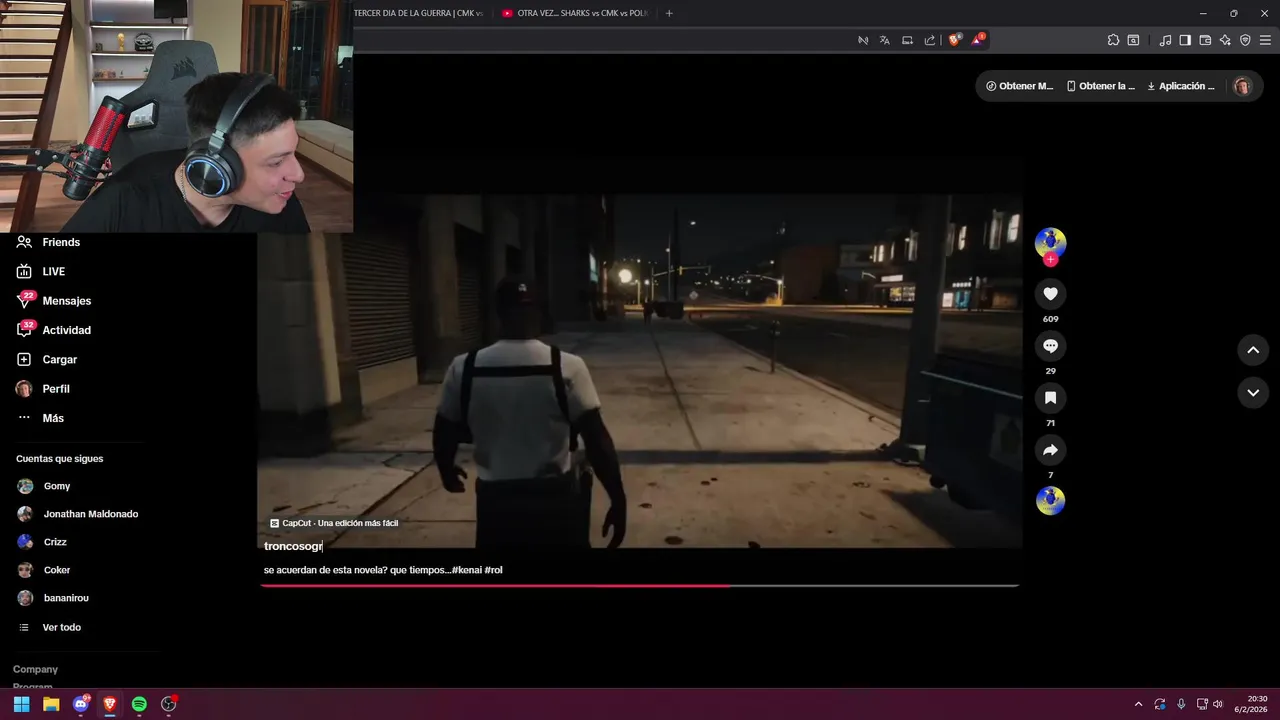Expand the Company footer section
1280x720 pixels.
point(35,669)
